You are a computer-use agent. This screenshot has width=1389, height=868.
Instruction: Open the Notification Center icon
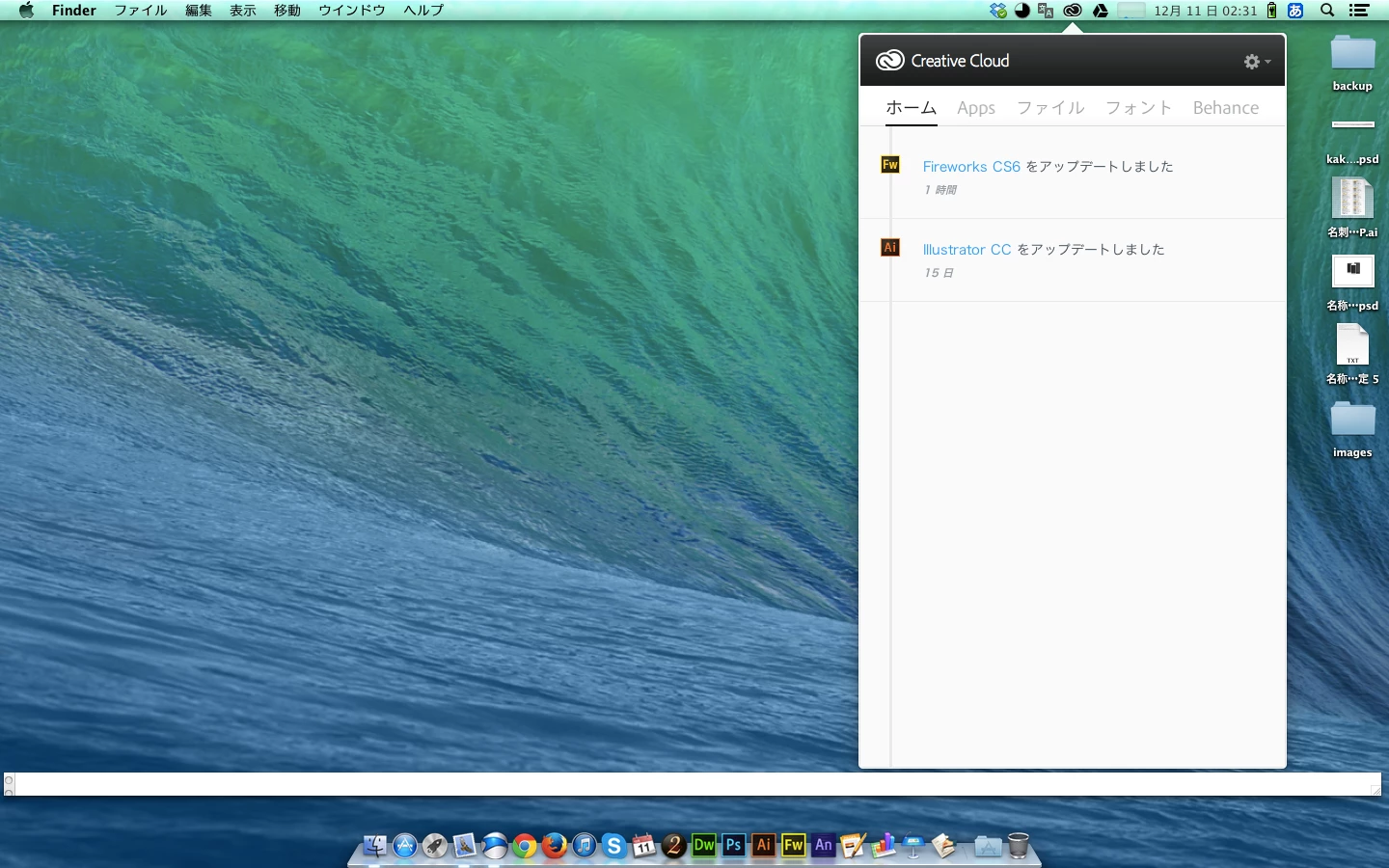coord(1359,11)
